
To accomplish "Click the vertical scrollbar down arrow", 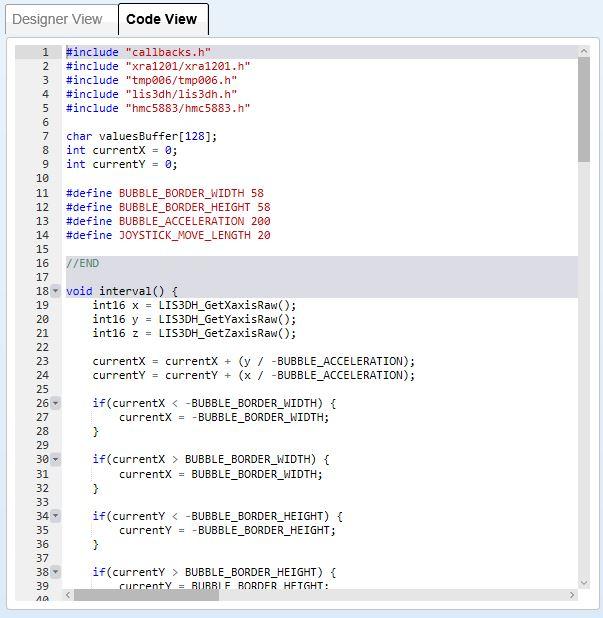I will click(583, 581).
